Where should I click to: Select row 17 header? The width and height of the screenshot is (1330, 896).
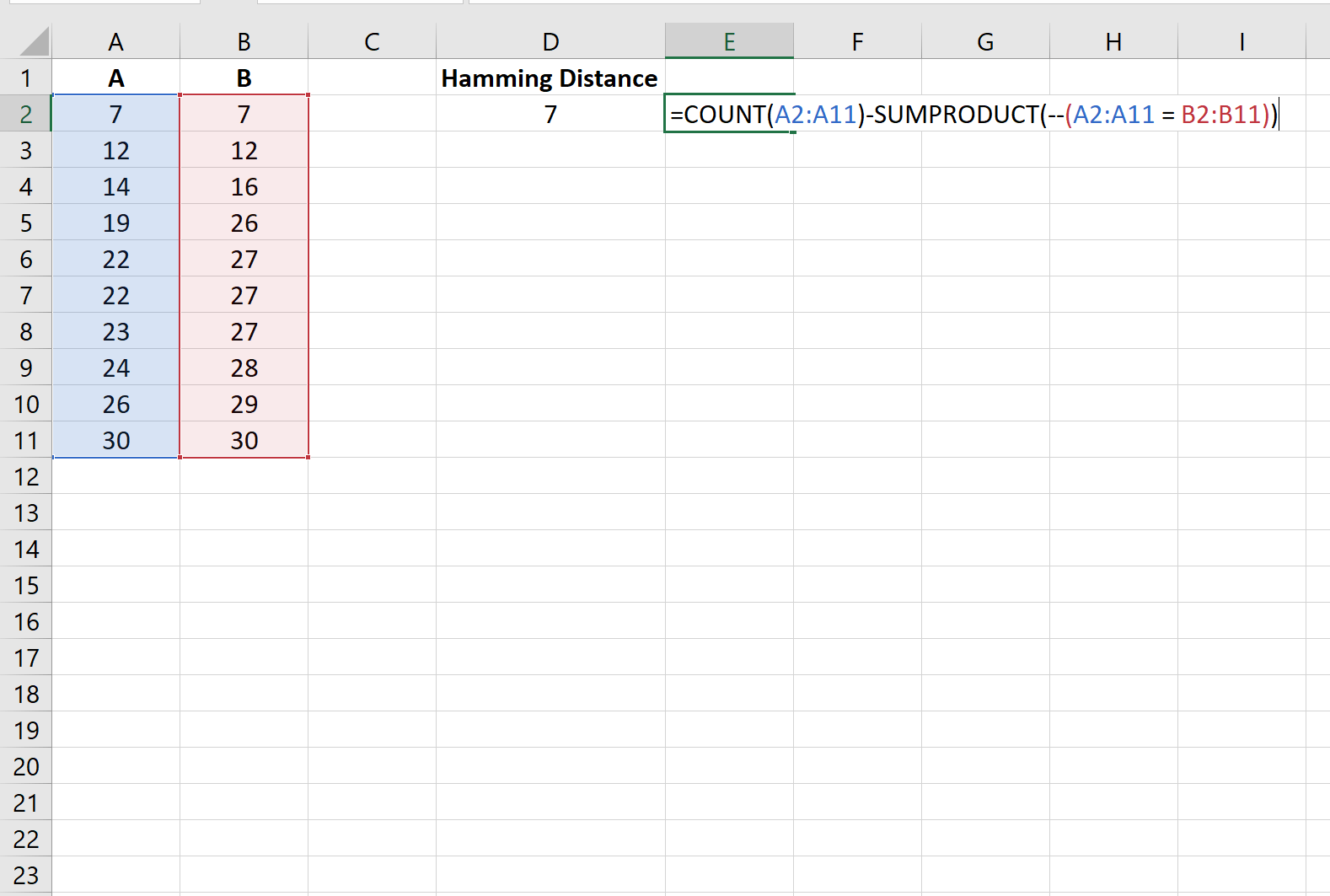pos(26,657)
